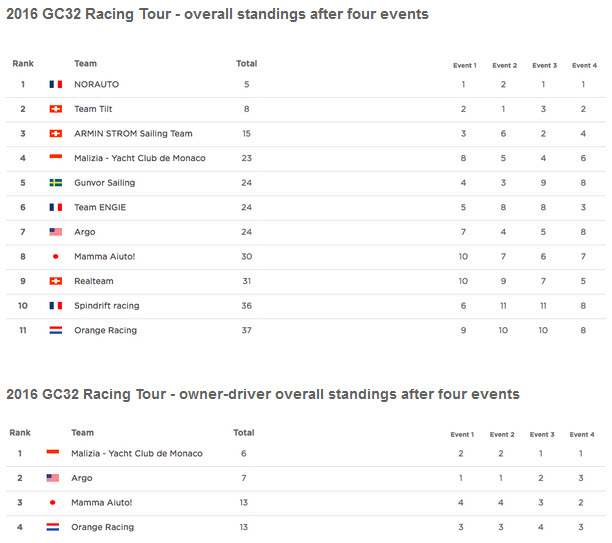This screenshot has height=543, width=612.
Task: Click the Swiss flag next to Realteam
Action: click(x=56, y=281)
